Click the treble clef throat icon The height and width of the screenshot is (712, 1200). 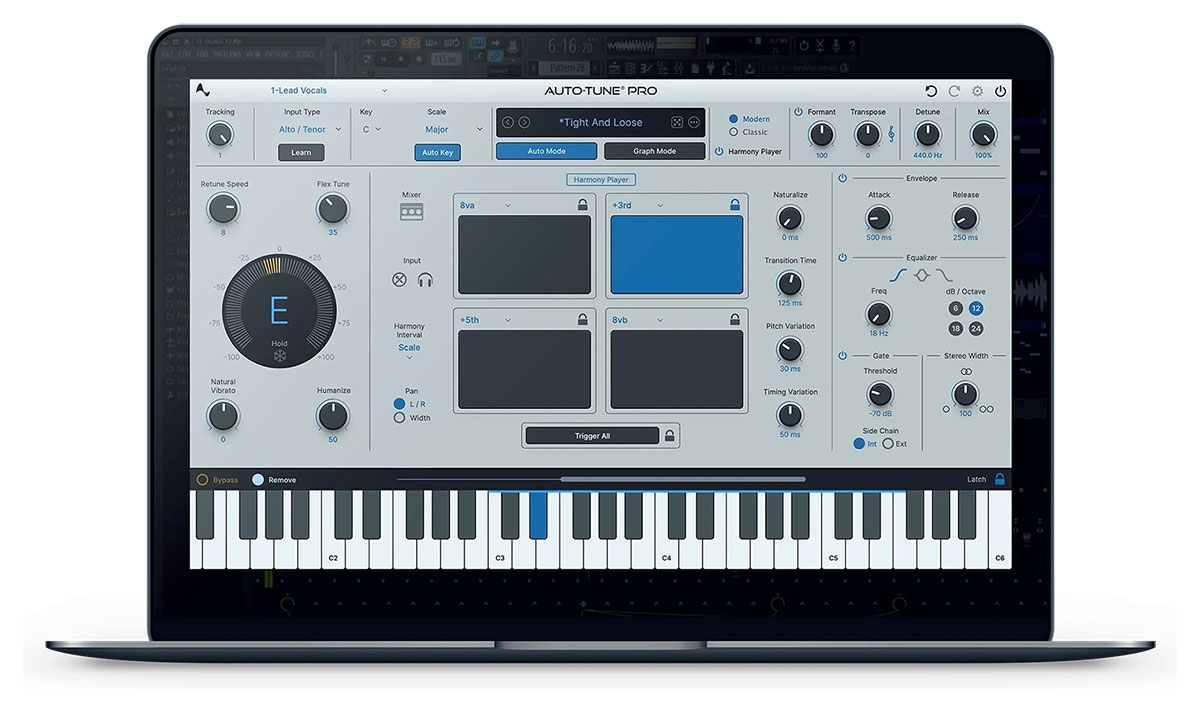click(x=891, y=134)
